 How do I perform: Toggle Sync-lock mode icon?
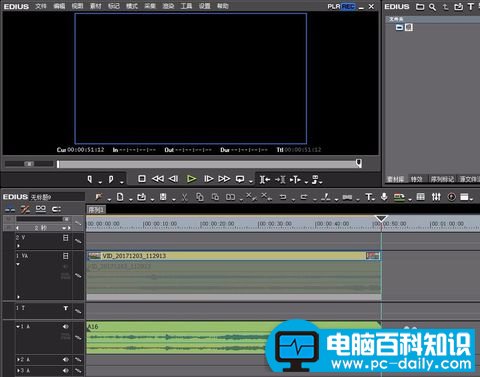(x=56, y=209)
